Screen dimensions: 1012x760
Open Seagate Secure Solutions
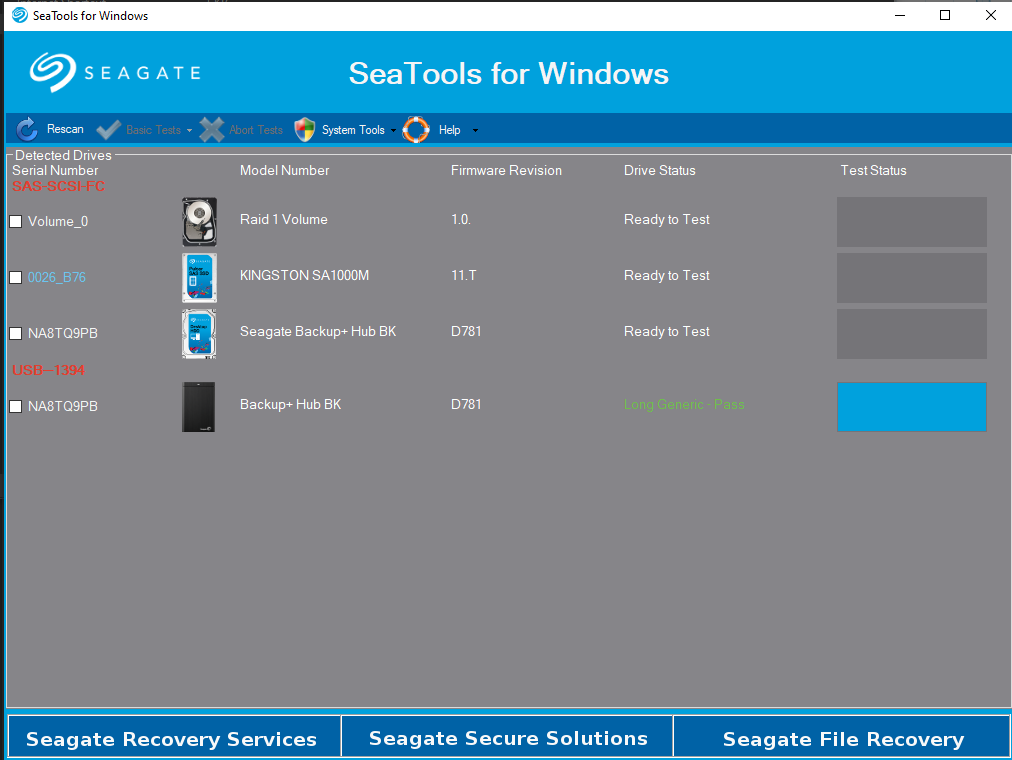(x=507, y=736)
